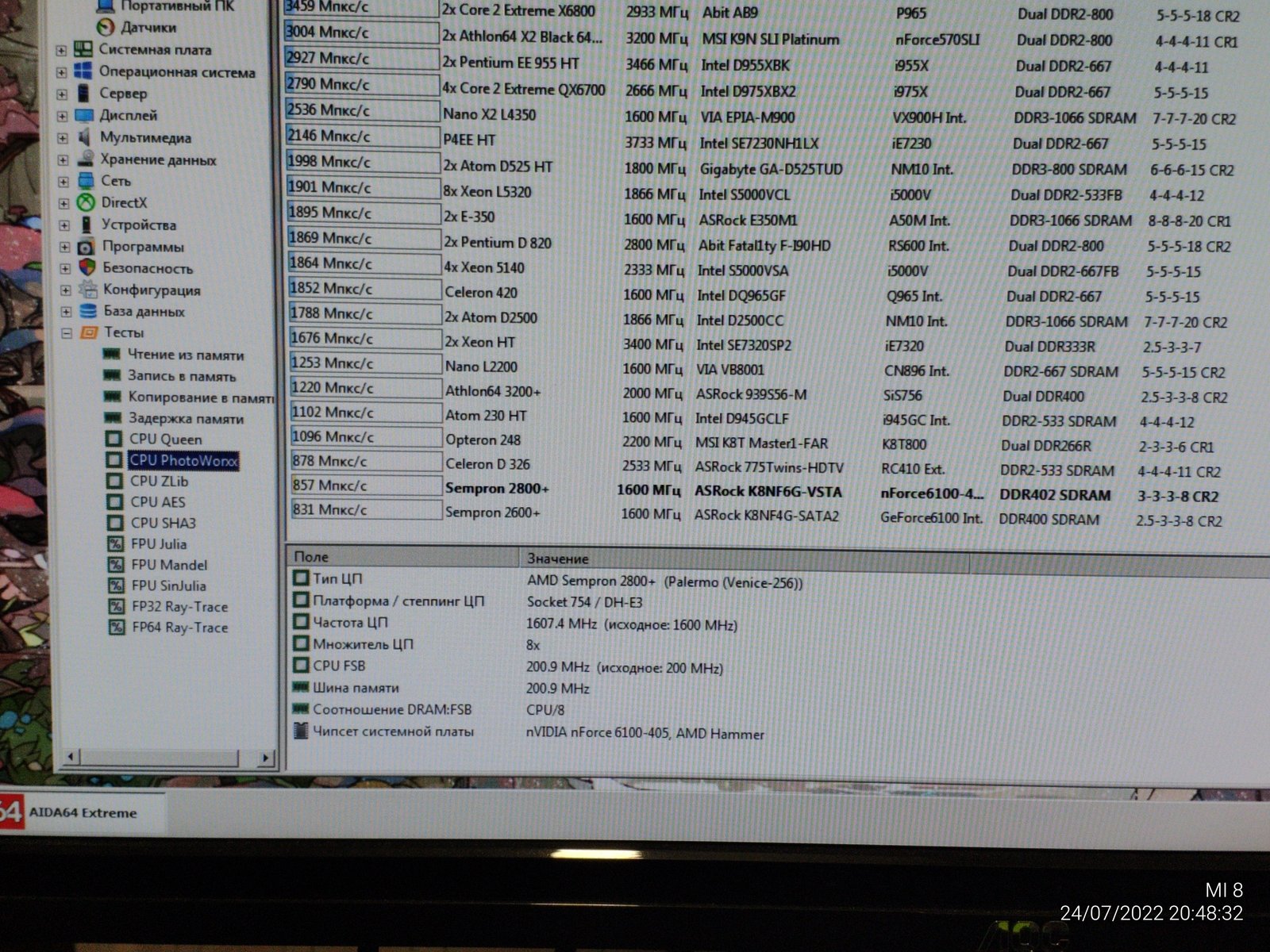Sort by the Поле column header
This screenshot has width=1270, height=952.
click(x=402, y=557)
